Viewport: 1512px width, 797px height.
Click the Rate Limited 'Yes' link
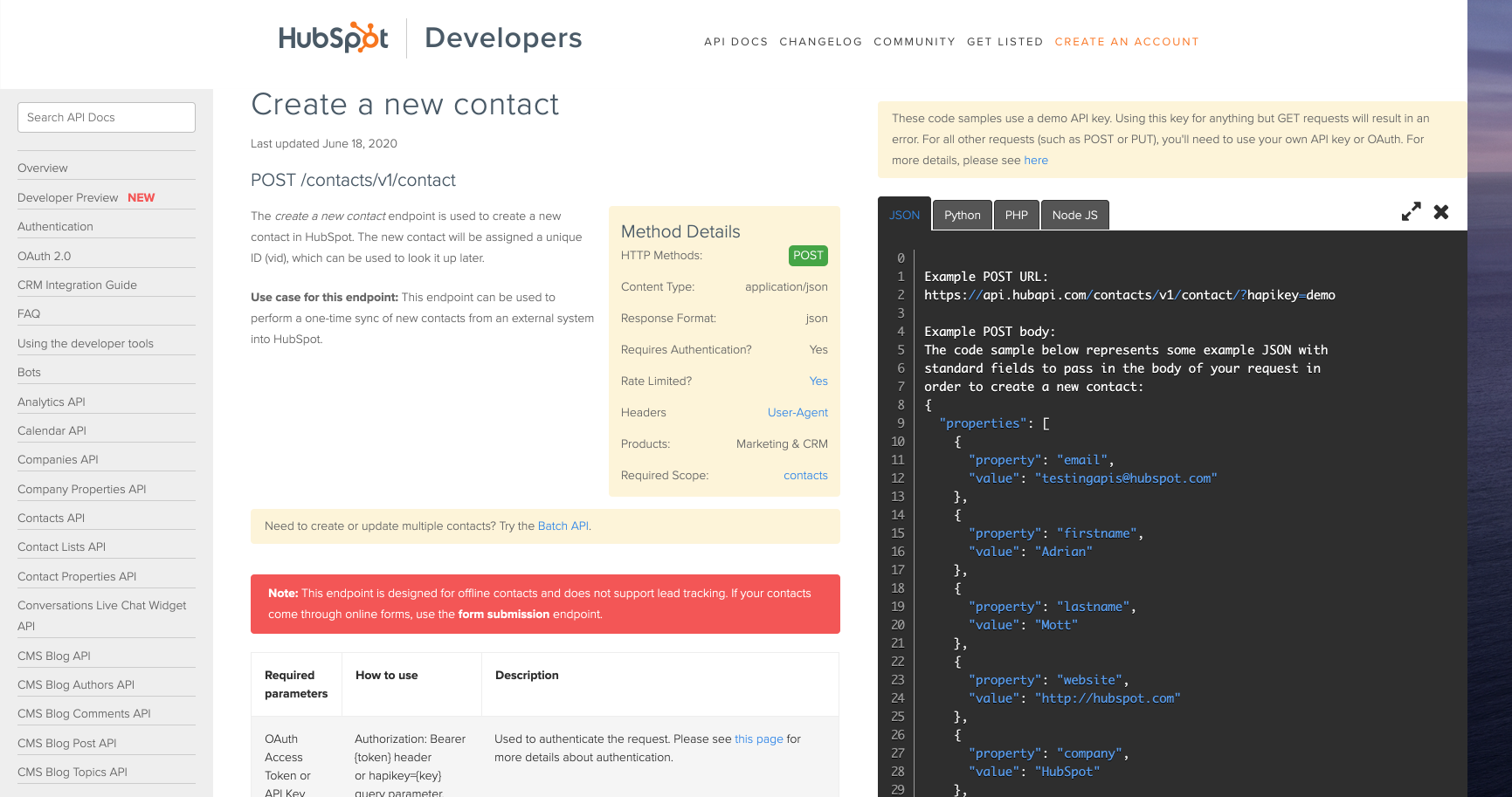[818, 381]
